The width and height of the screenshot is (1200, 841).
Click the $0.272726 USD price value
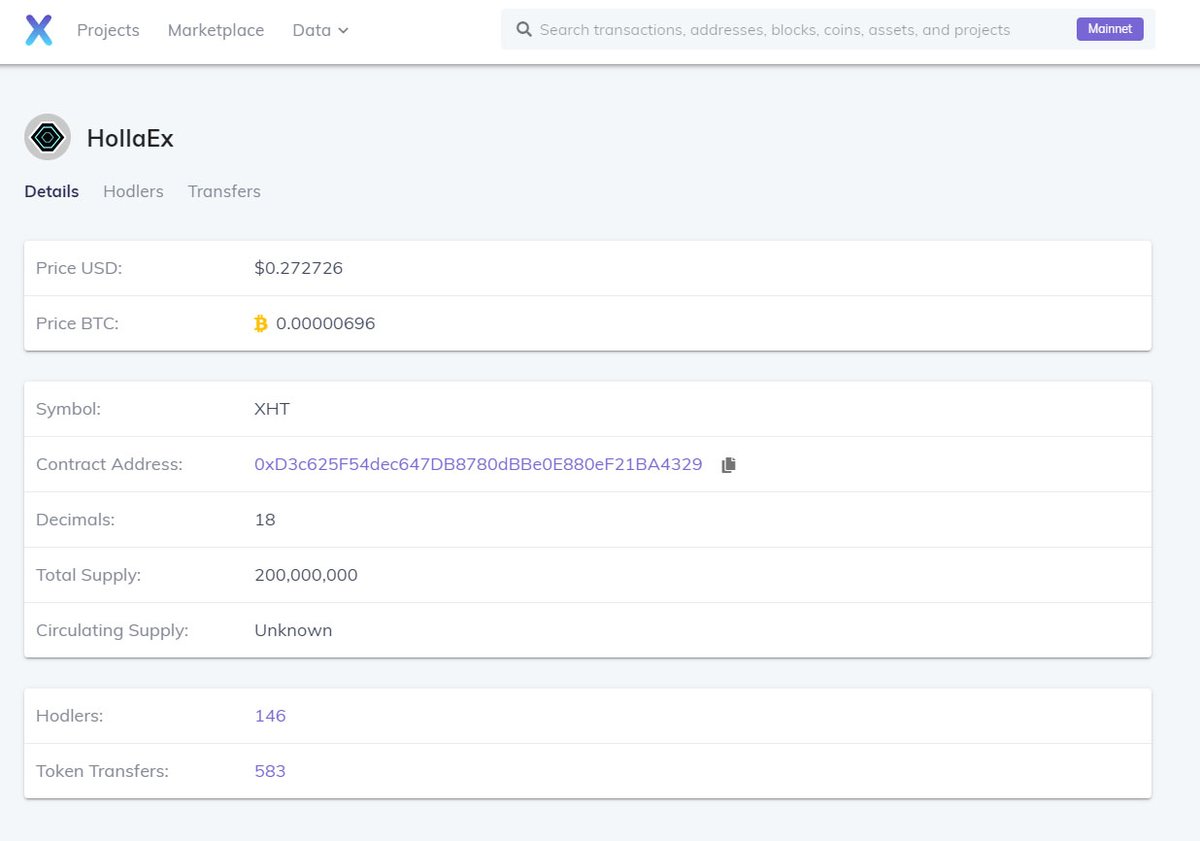click(x=299, y=268)
